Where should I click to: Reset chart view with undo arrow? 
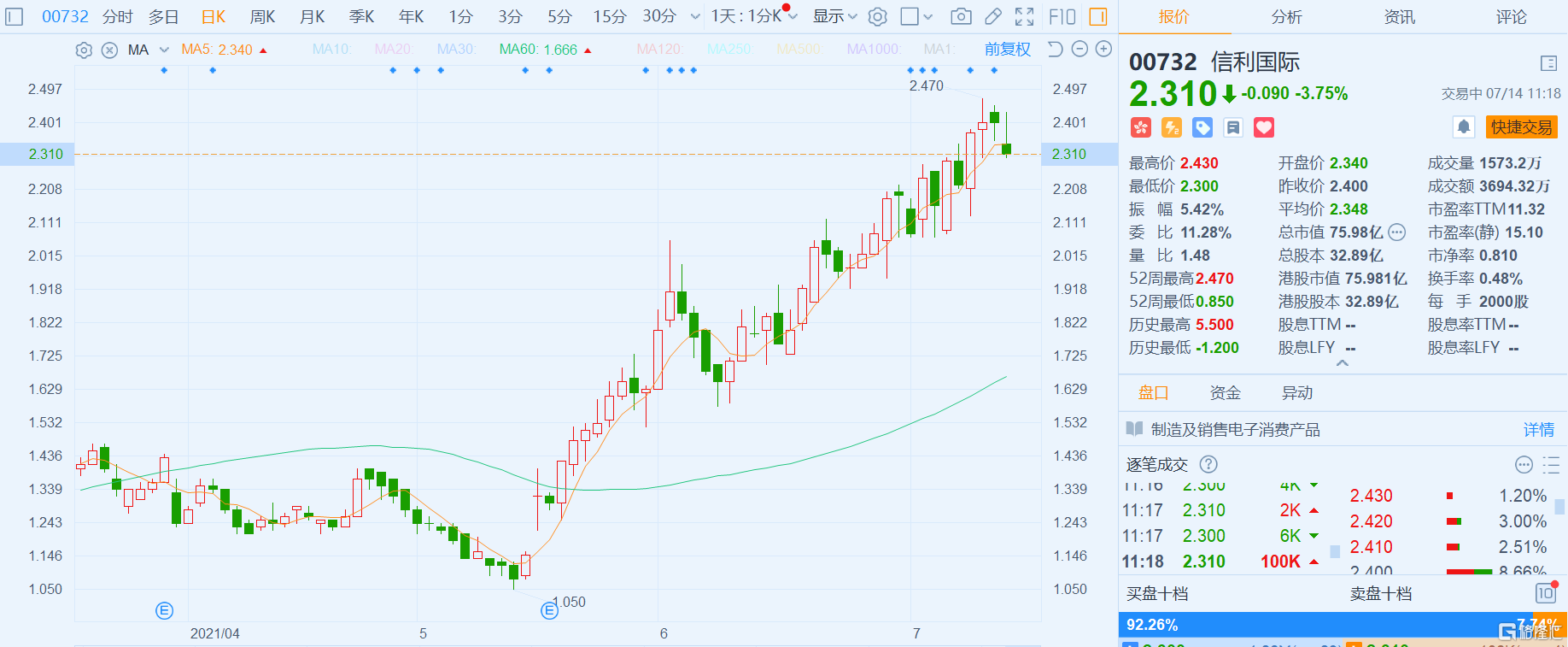point(1055,49)
